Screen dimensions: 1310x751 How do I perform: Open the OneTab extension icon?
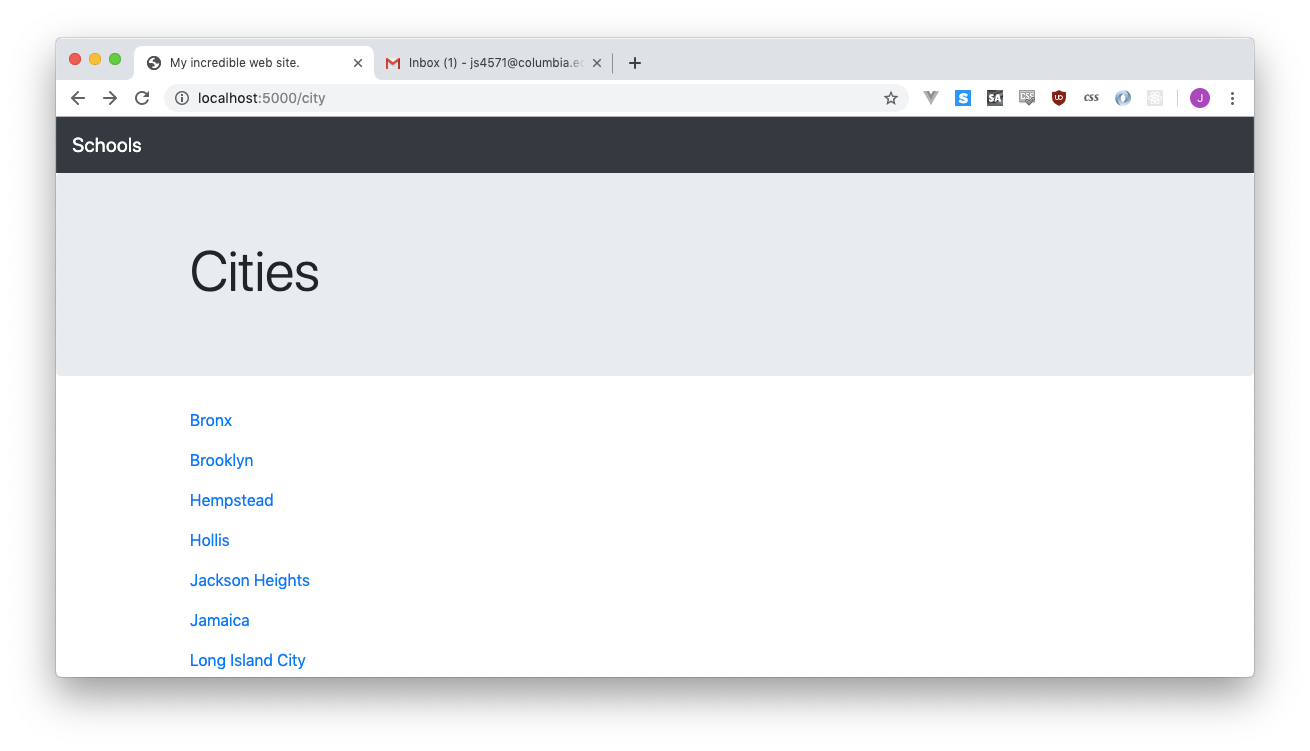tap(1123, 98)
